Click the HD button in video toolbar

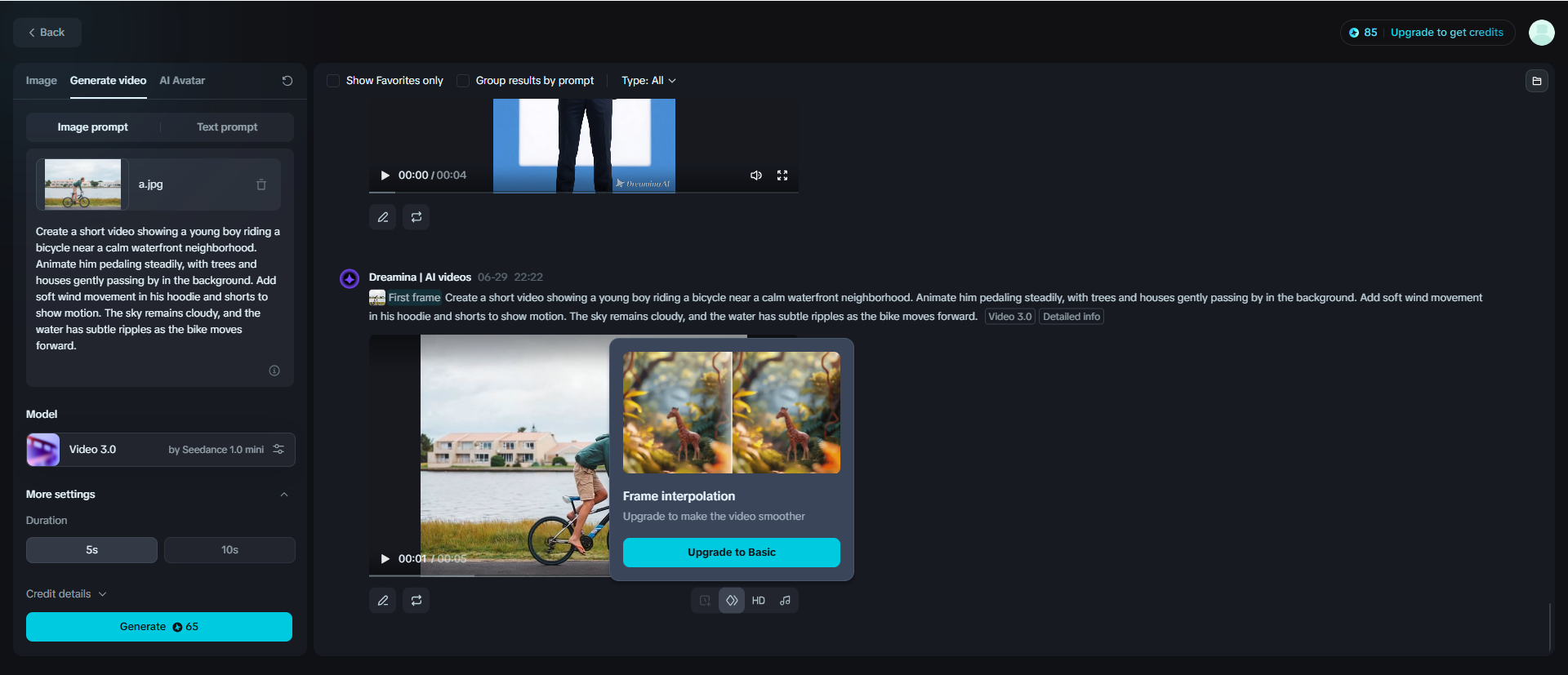[x=759, y=601]
